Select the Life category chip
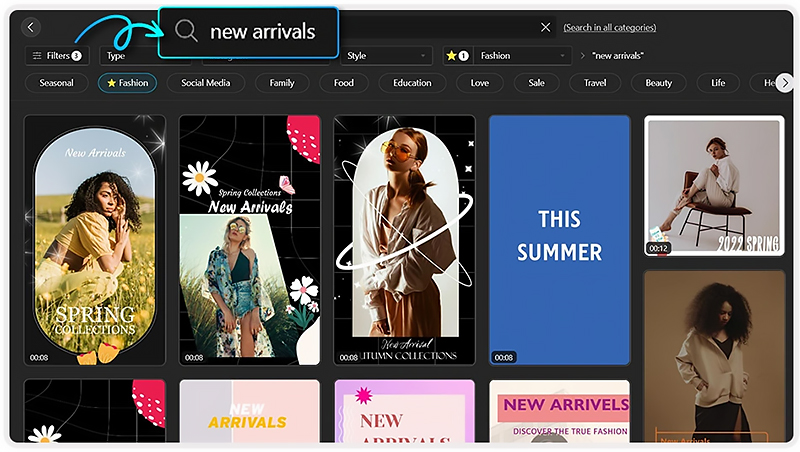800x452 pixels. point(718,83)
